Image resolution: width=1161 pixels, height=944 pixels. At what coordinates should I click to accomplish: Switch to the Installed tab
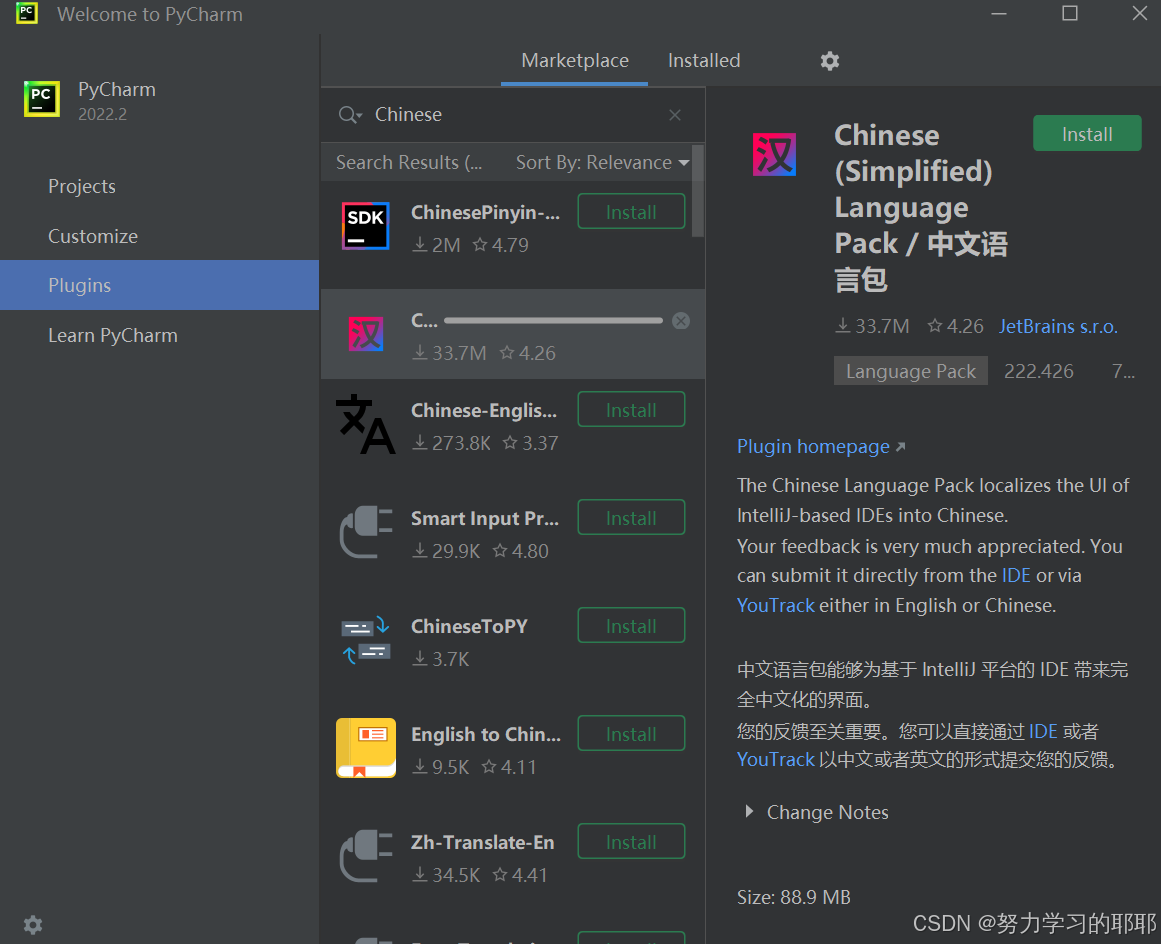pos(703,61)
